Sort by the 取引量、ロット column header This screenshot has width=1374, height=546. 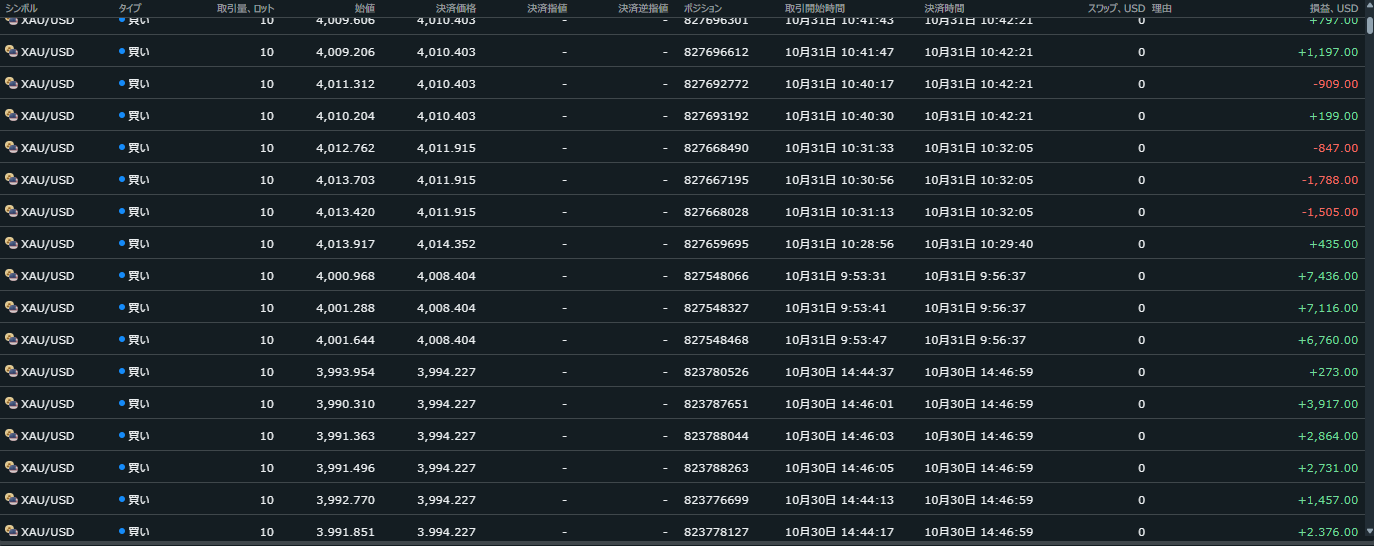(x=245, y=8)
